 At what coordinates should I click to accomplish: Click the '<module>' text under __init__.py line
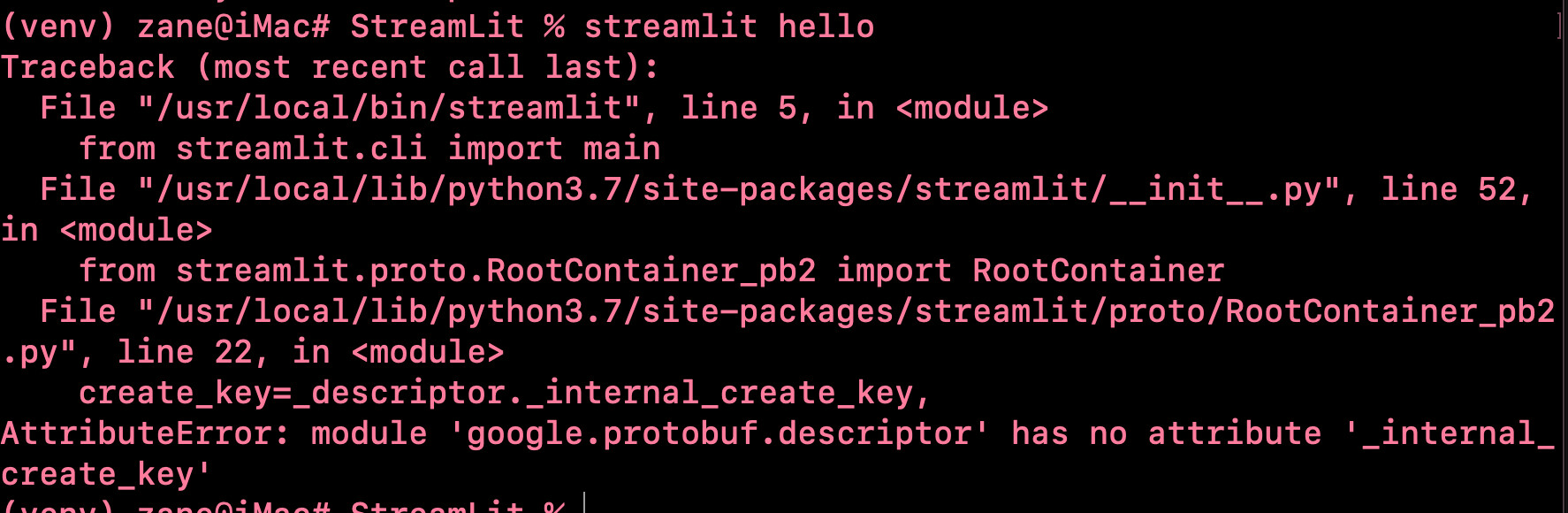point(136,230)
